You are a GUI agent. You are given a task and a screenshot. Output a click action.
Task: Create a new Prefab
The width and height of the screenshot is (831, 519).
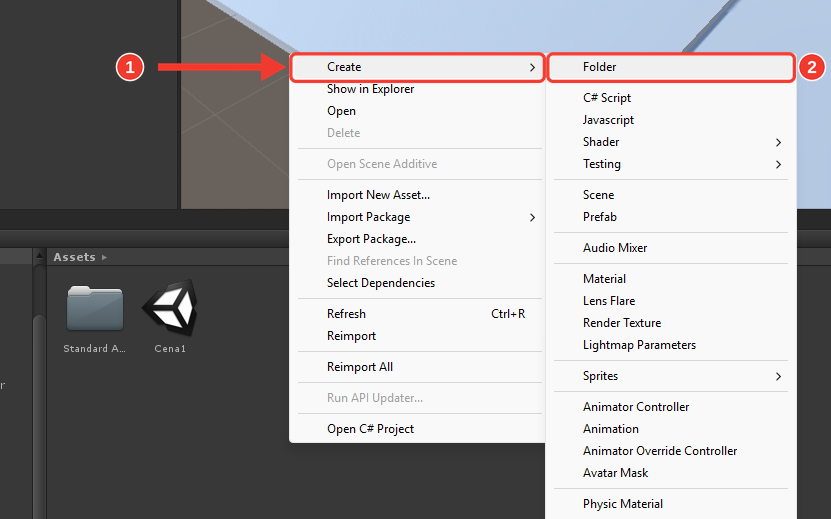point(671,217)
